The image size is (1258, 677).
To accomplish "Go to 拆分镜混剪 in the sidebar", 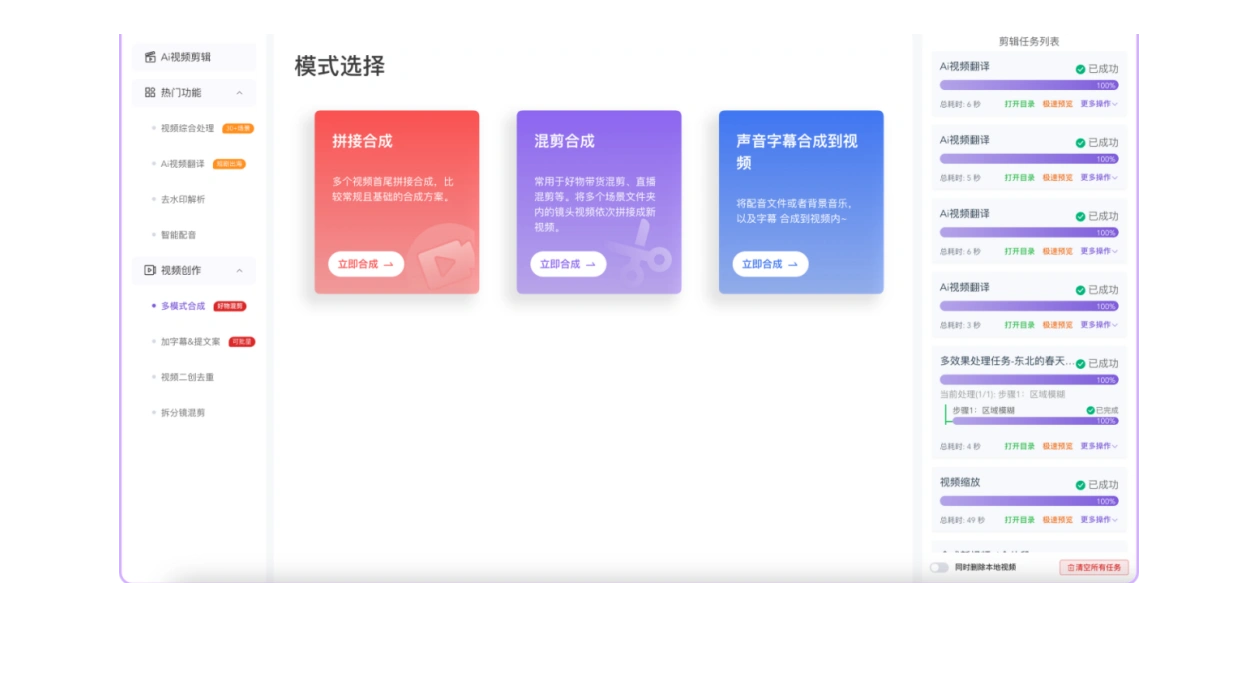I will 183,412.
